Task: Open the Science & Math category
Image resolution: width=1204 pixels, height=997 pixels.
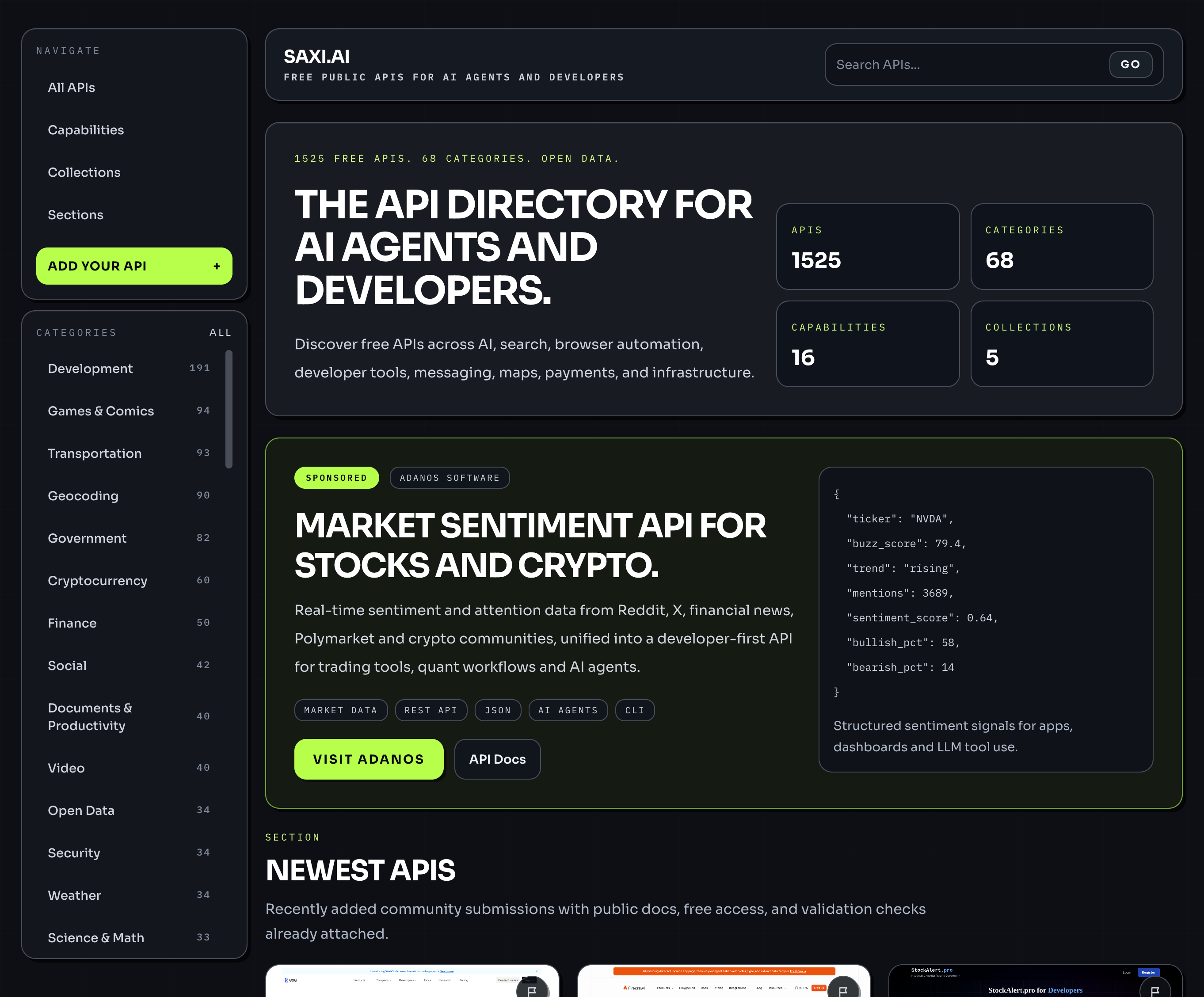Action: coord(129,938)
